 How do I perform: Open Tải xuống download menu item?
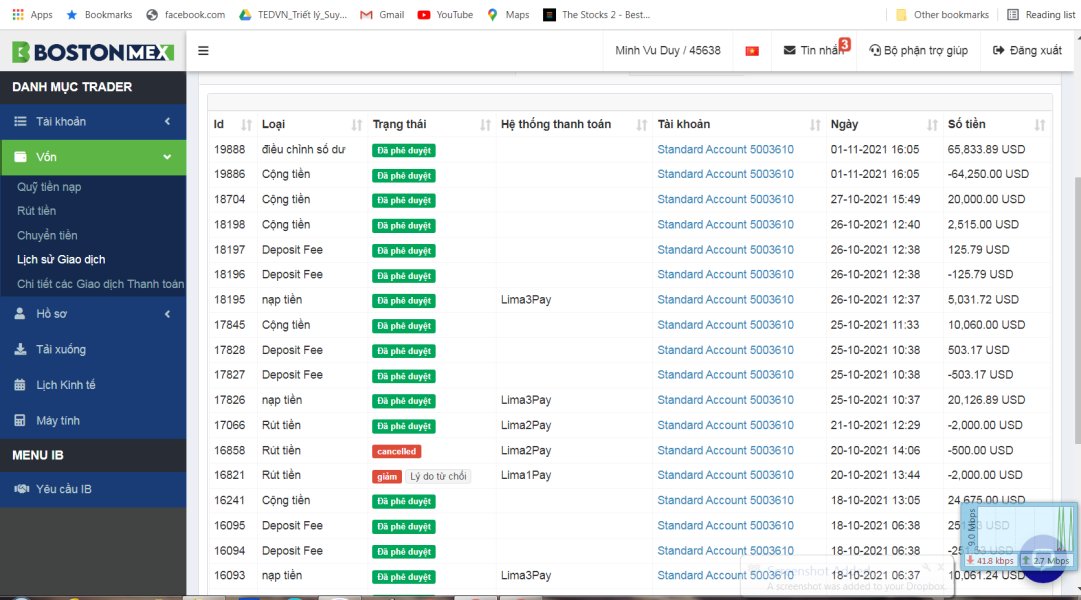(x=61, y=349)
